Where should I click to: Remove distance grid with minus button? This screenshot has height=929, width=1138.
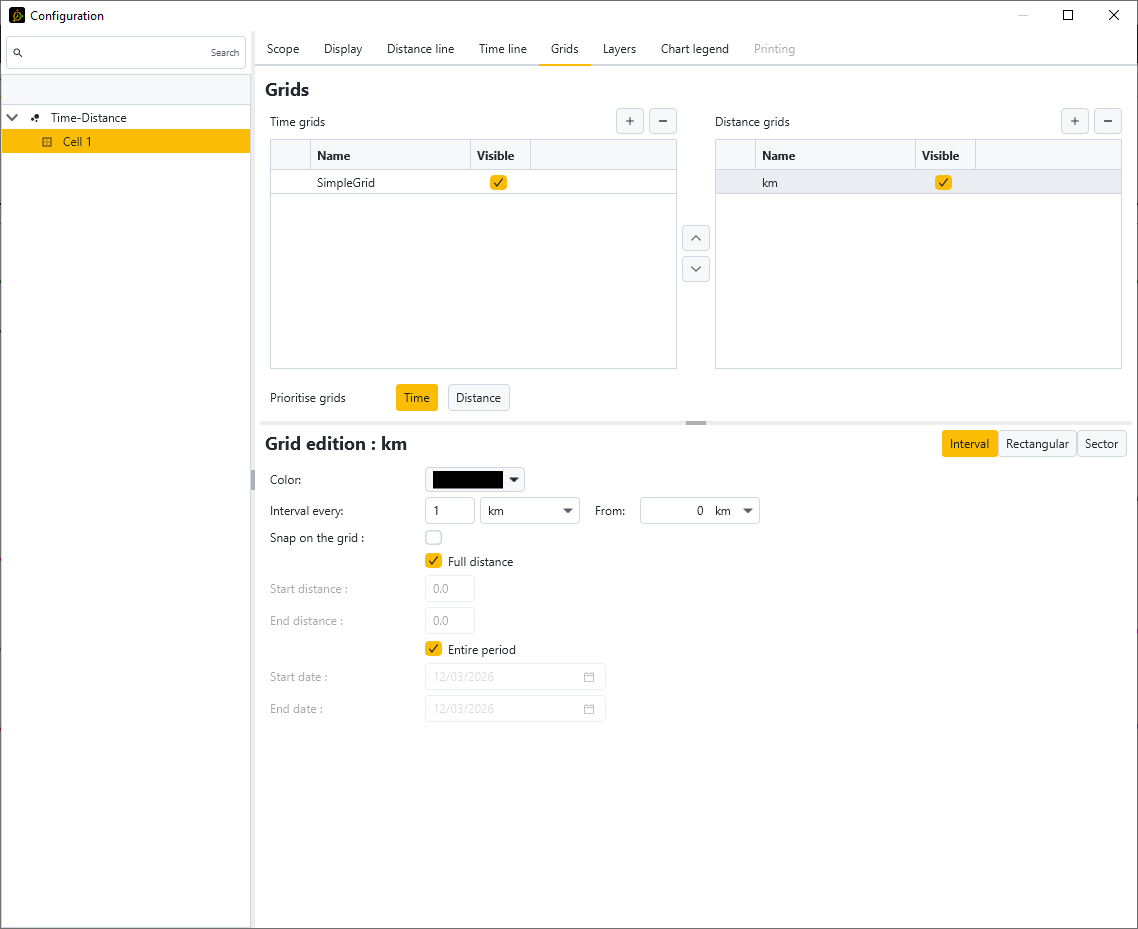point(1108,122)
